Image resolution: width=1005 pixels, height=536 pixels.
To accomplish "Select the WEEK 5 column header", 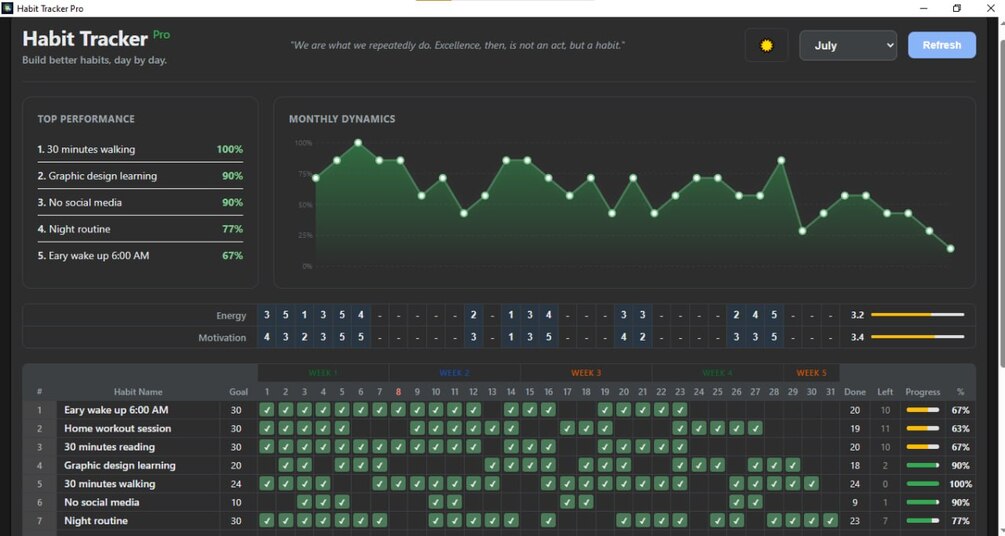I will tap(811, 373).
